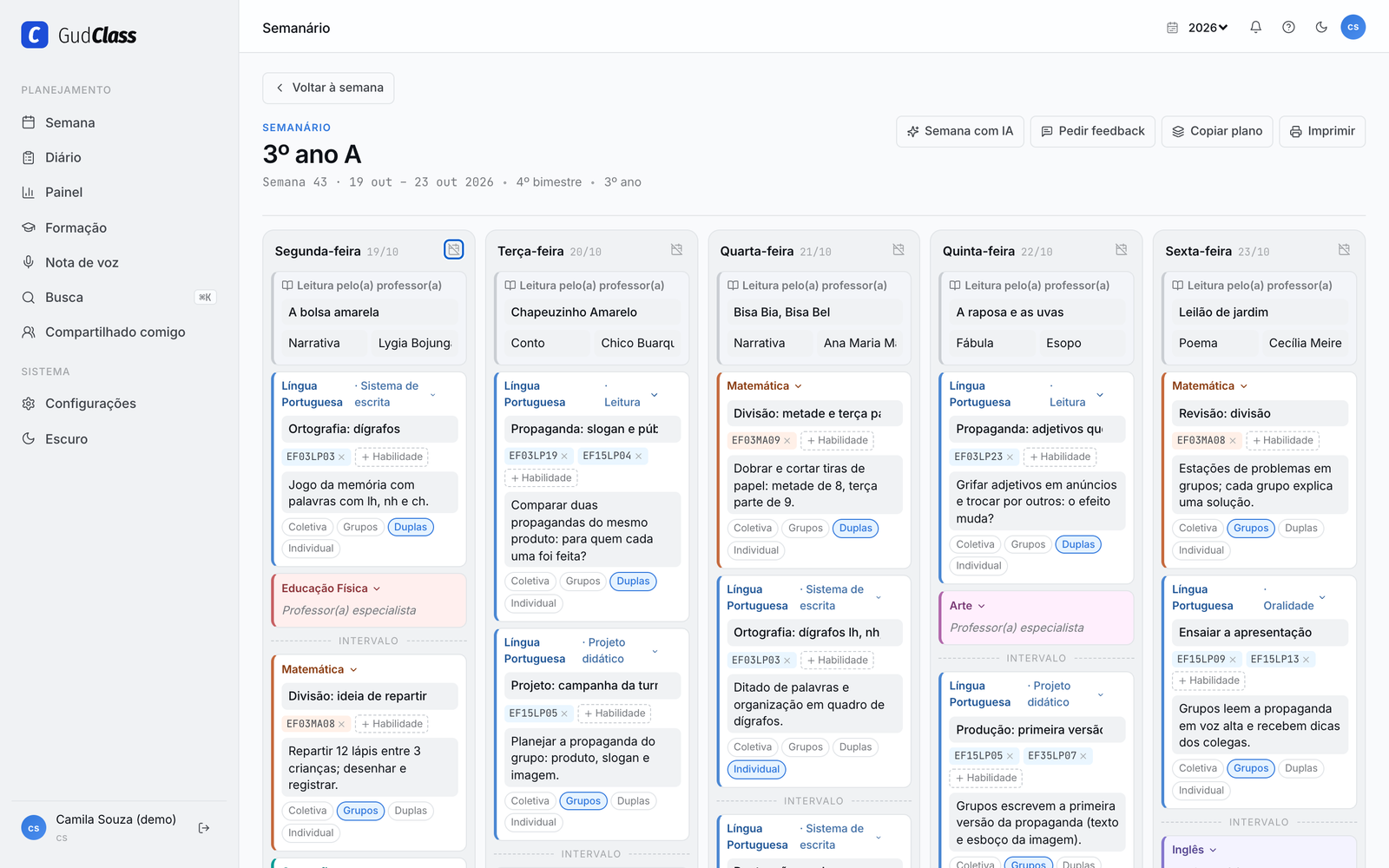
Task: Click + Habilidade under EF15LP05 on Tuesday
Action: point(615,713)
